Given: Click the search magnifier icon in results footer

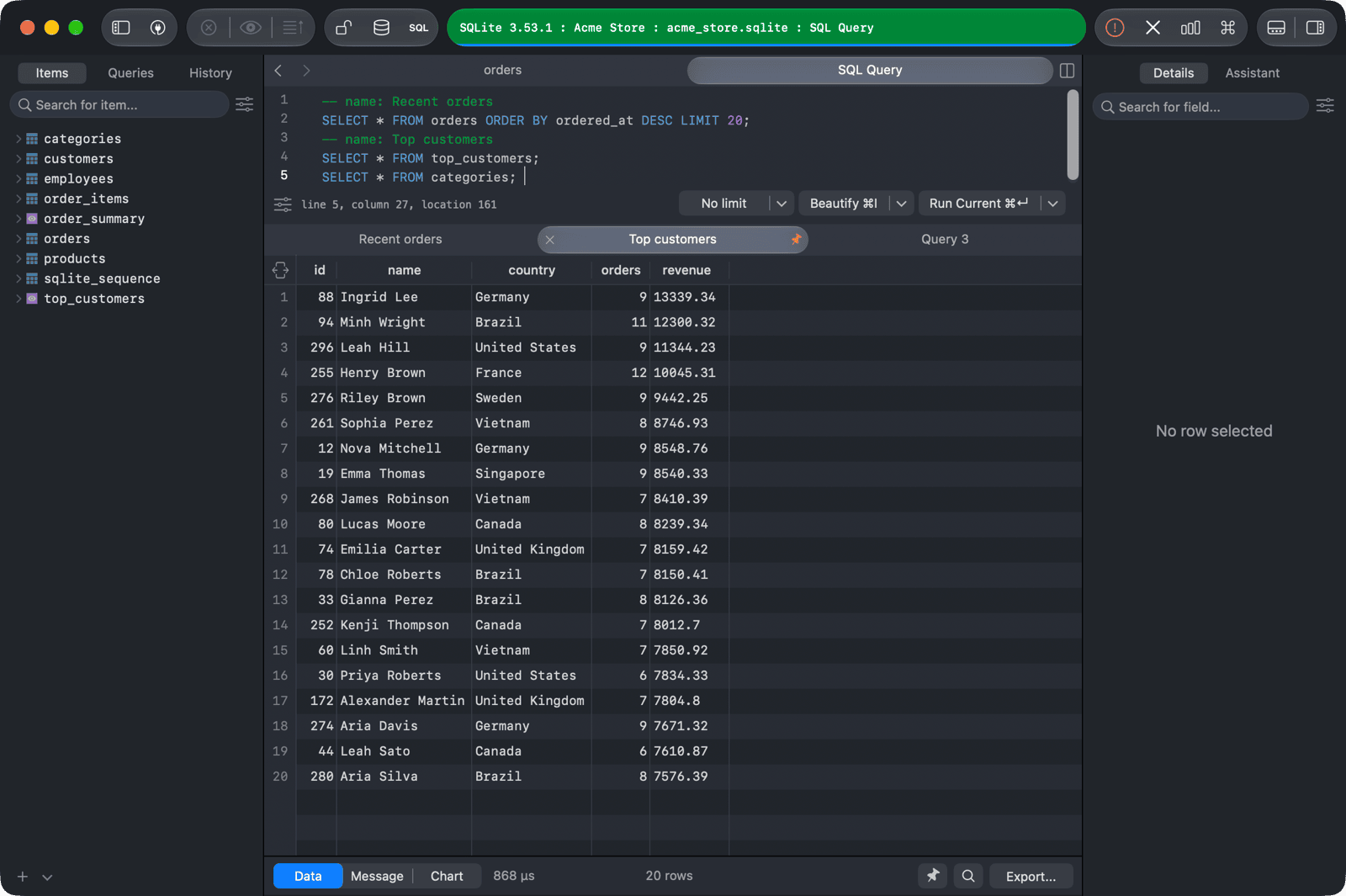Looking at the screenshot, I should (968, 876).
